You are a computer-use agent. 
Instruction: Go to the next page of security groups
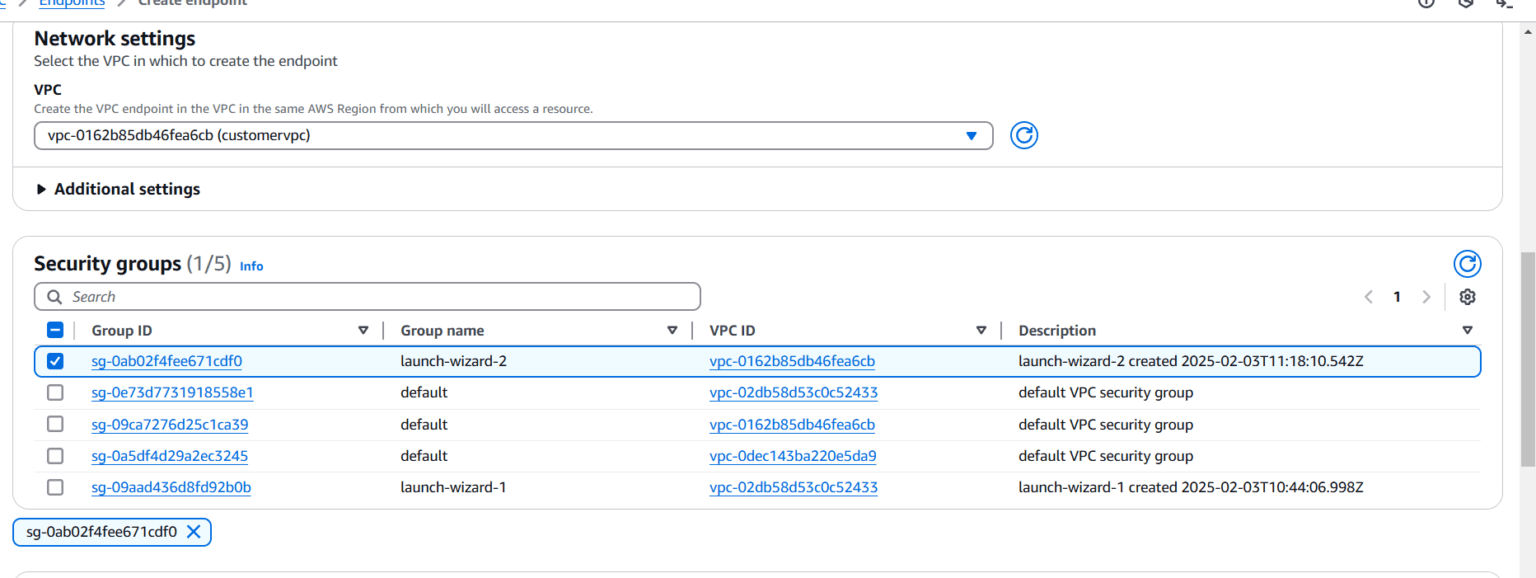[x=1426, y=296]
